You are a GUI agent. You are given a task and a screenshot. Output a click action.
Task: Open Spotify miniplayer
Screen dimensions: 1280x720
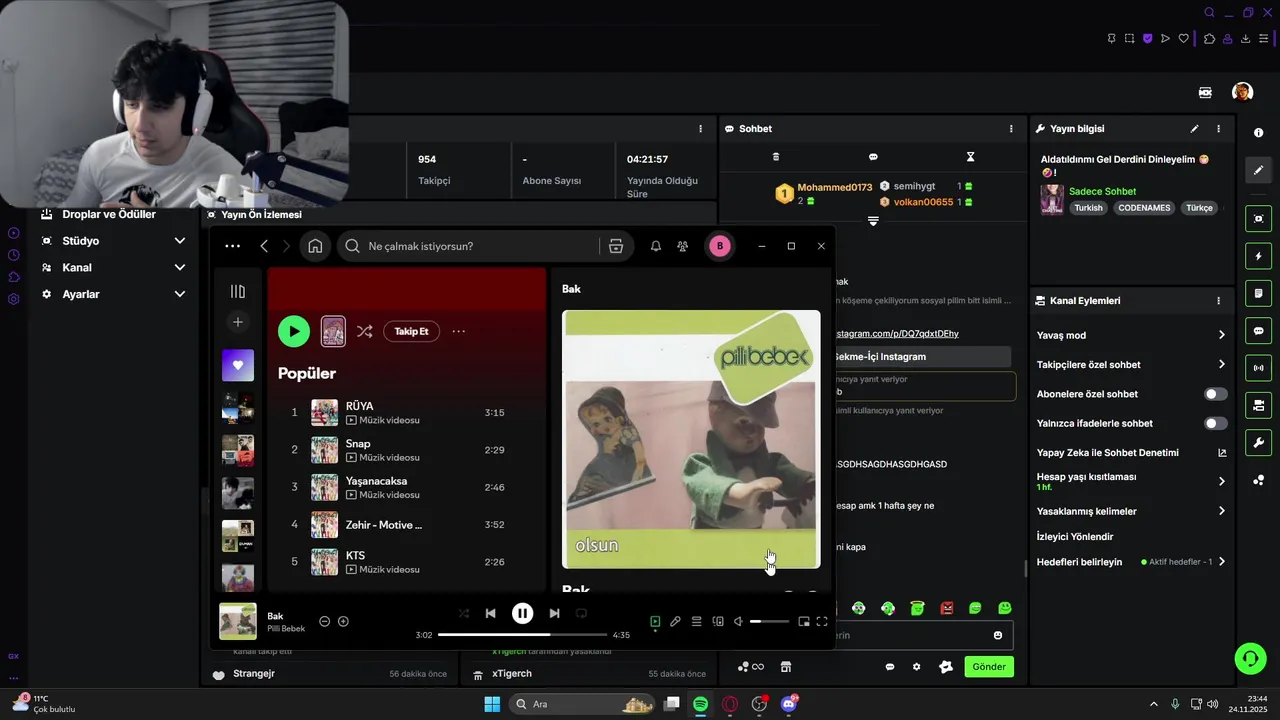tap(803, 621)
